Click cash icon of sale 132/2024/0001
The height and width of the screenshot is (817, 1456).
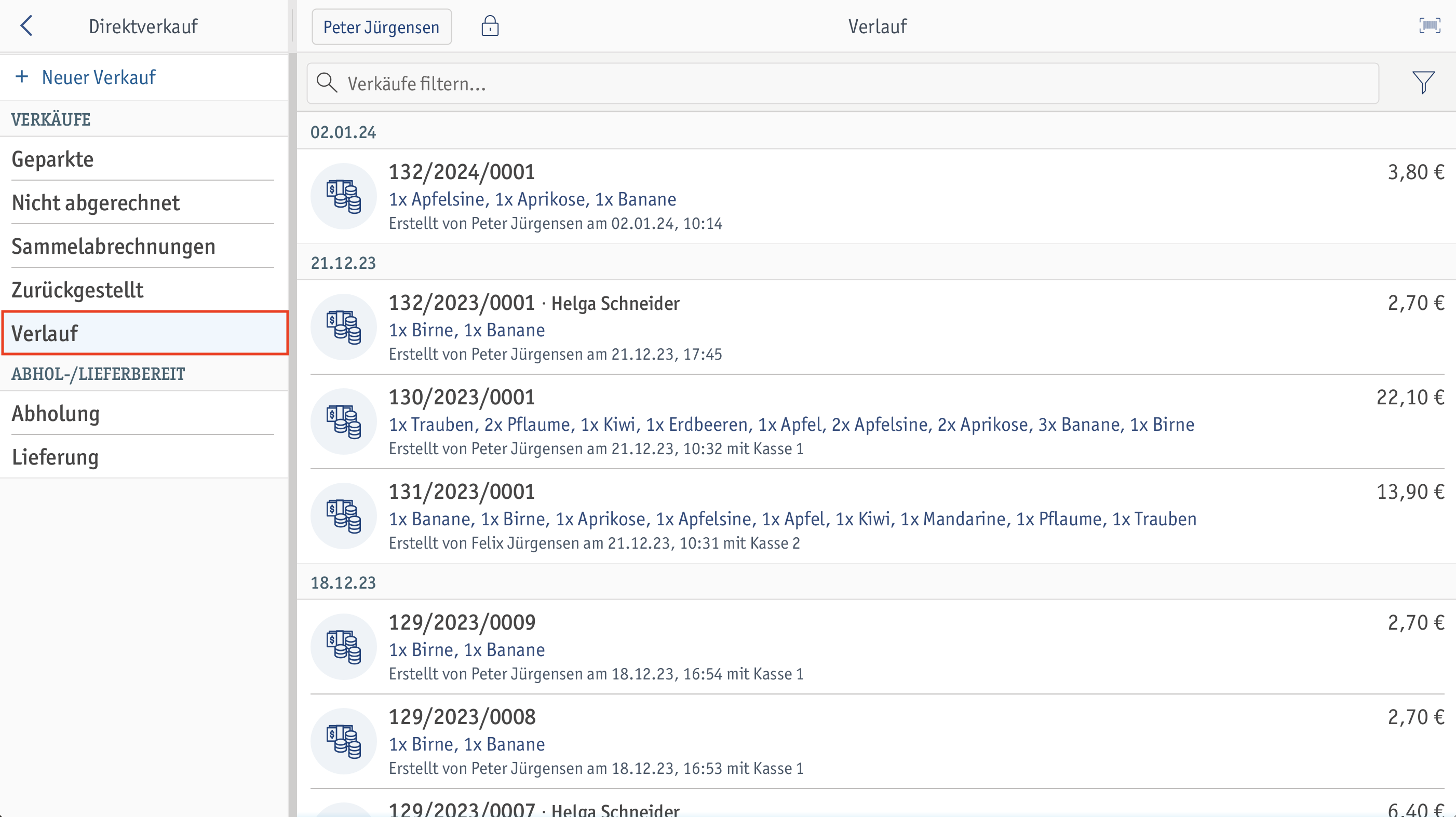tap(344, 196)
